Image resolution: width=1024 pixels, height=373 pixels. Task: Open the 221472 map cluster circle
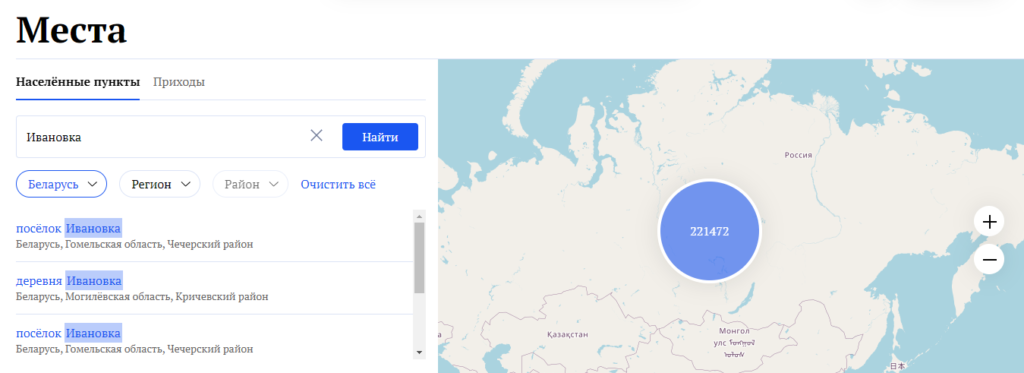[x=710, y=231]
